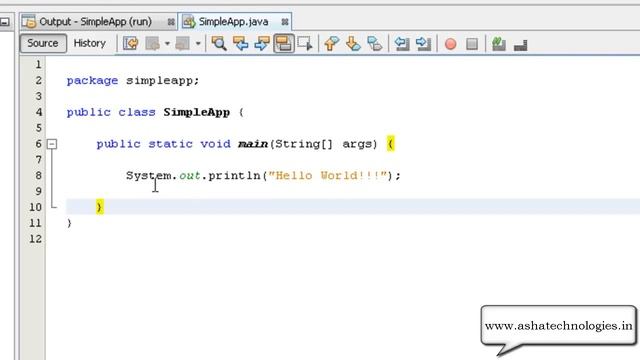Close the SimpleApp.java tab

click(x=285, y=22)
